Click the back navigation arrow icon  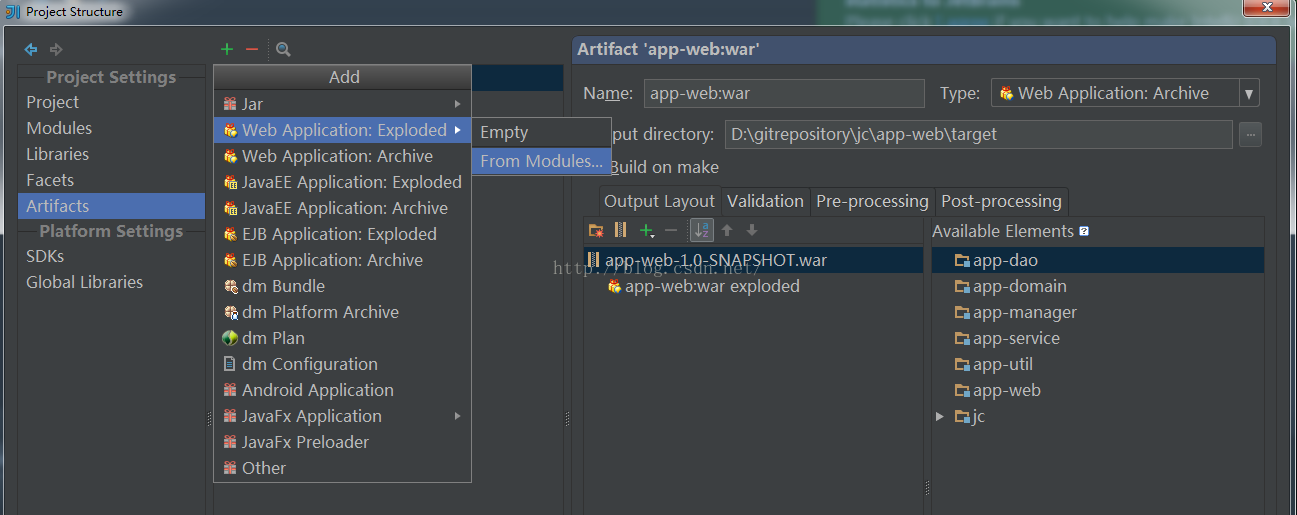[x=31, y=49]
